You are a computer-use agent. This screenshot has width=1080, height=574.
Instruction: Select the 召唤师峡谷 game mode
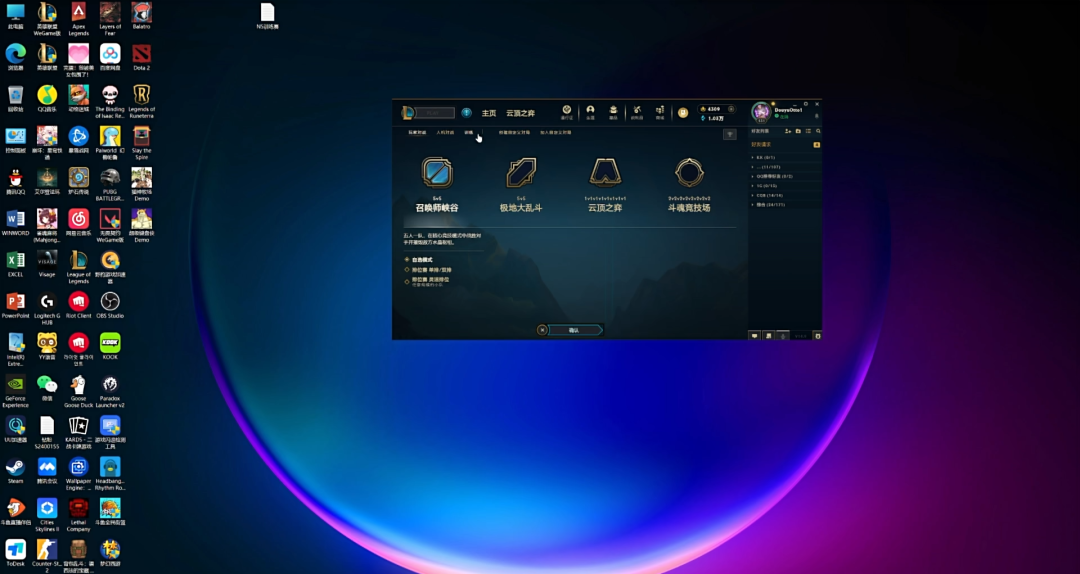tap(437, 184)
